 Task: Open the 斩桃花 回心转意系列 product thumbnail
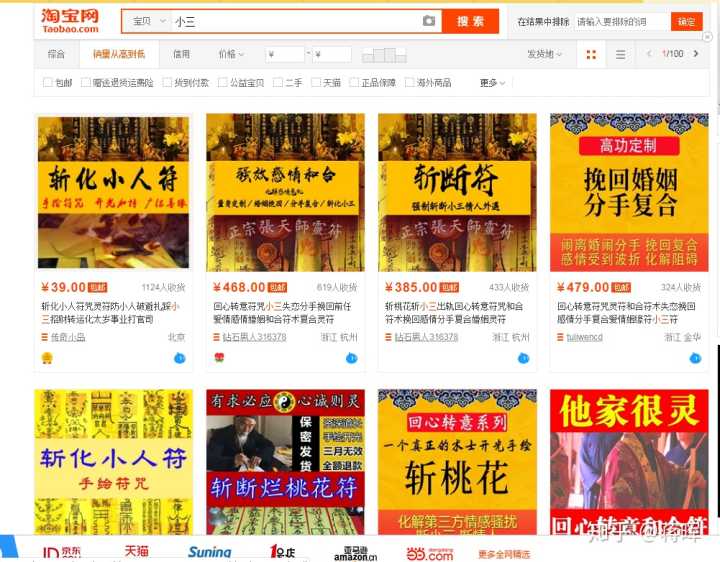[x=457, y=462]
